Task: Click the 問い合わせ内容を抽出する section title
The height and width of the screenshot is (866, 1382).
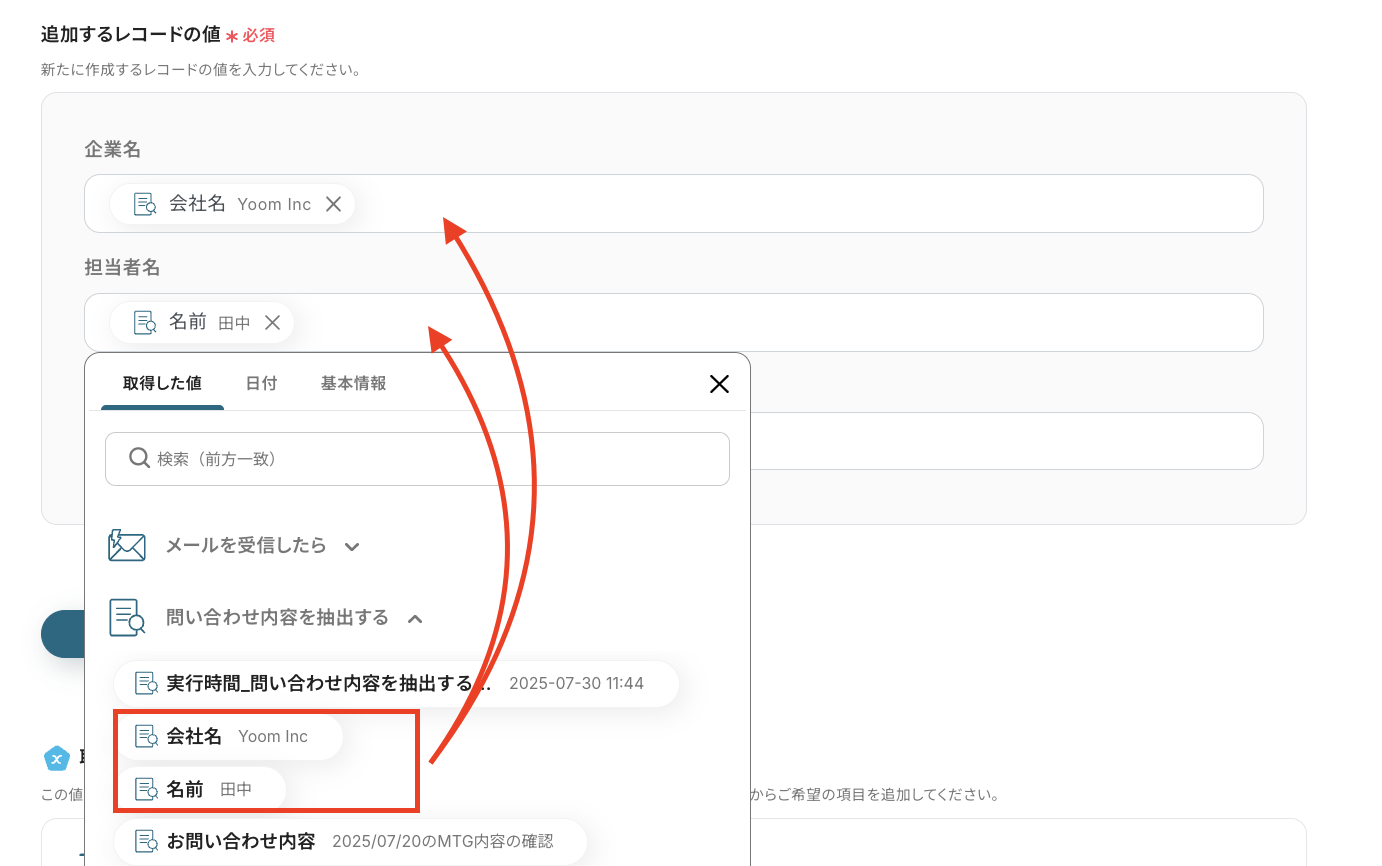Action: (277, 618)
